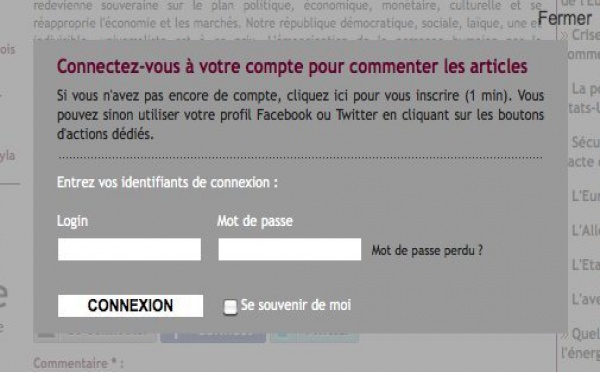
Task: Click the blue Facebook button behind the popup
Action: 213,337
